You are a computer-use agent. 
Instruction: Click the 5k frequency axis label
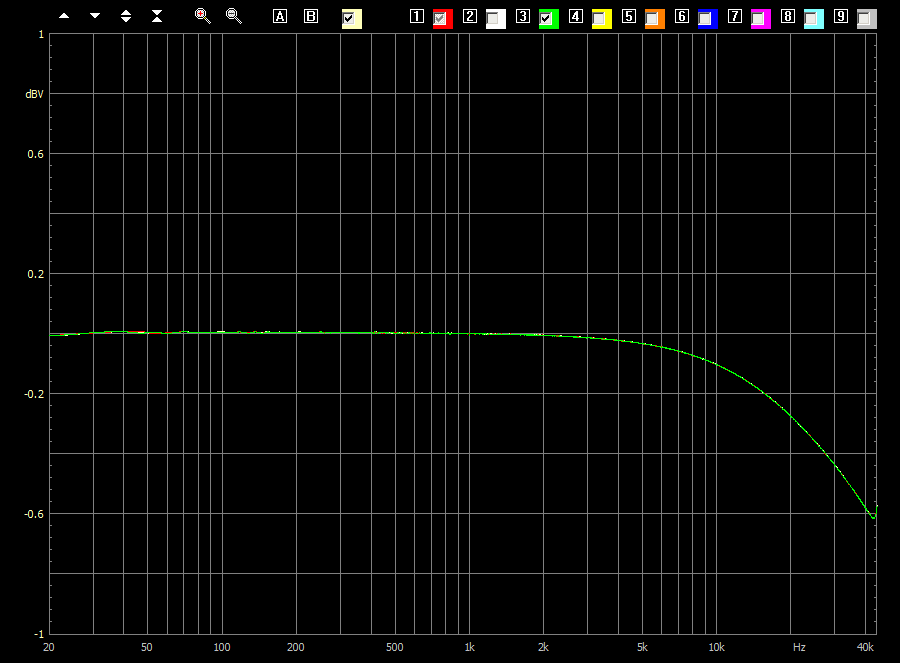642,647
